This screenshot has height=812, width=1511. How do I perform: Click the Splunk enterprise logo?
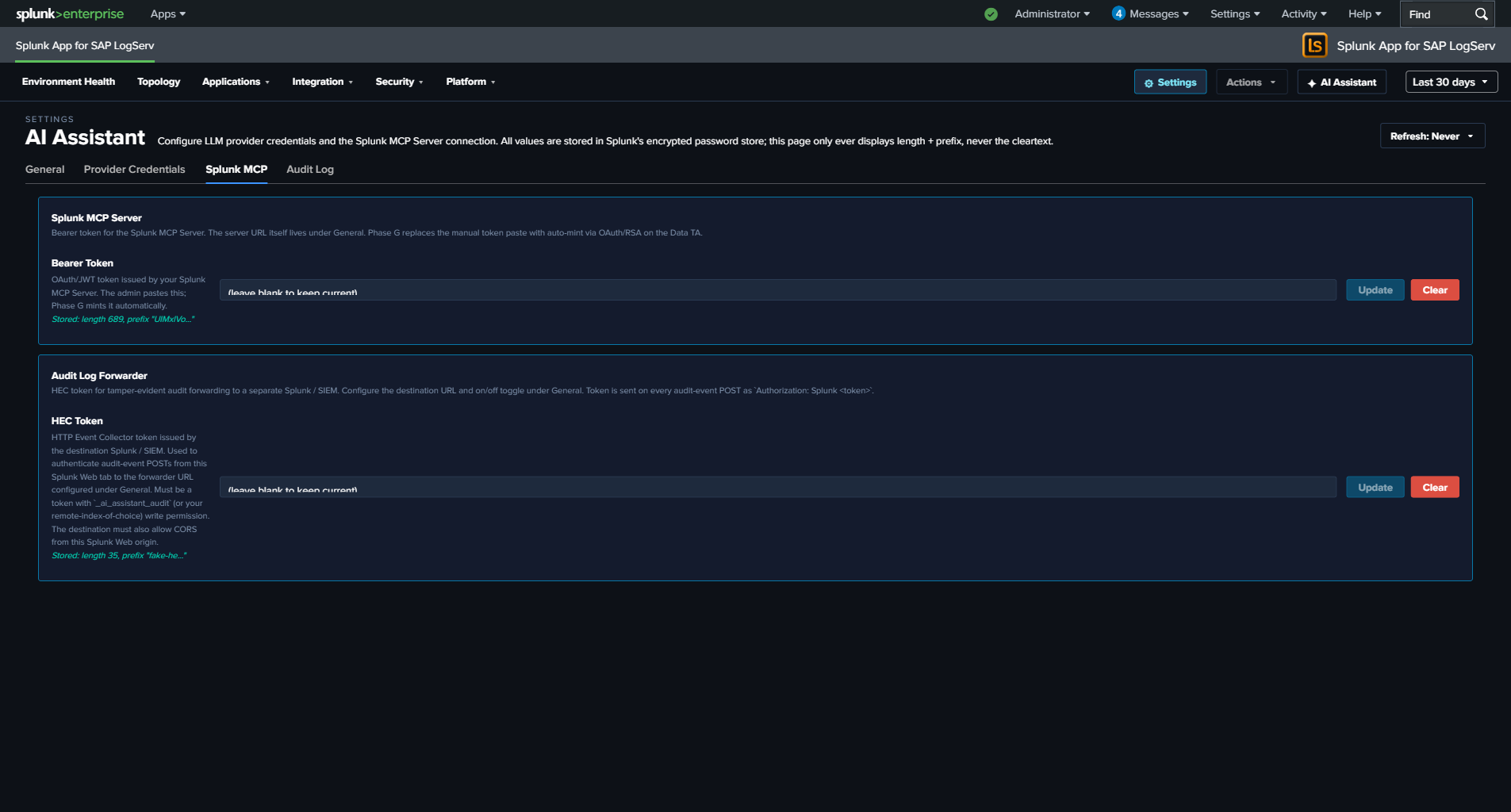[70, 13]
